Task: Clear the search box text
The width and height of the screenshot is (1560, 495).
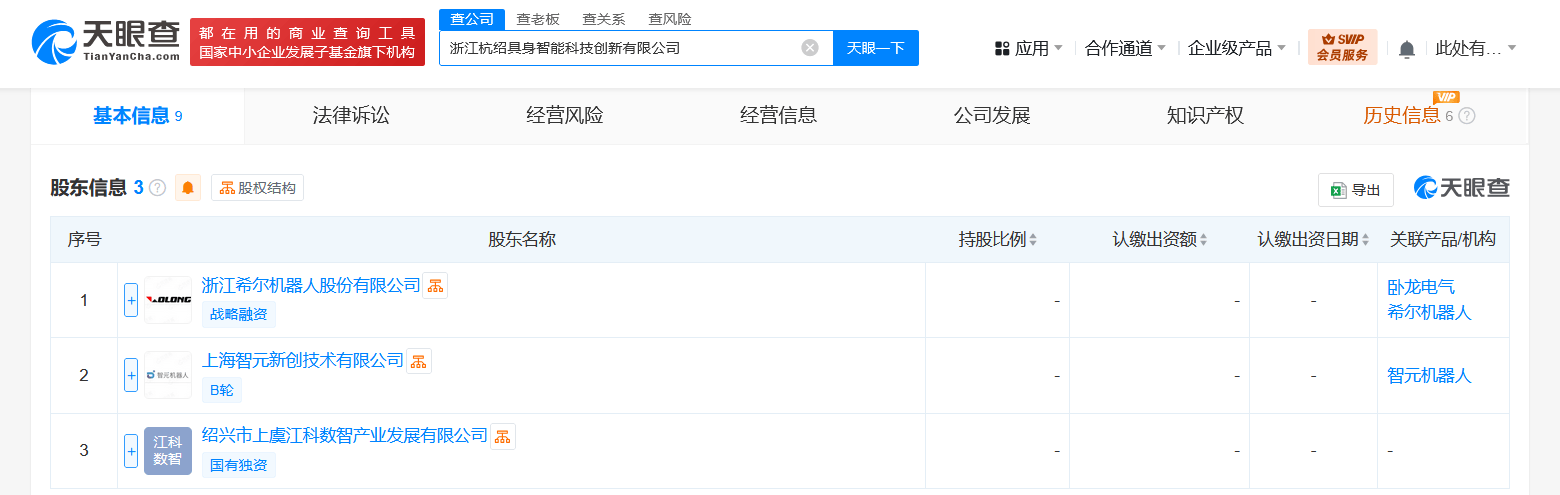Action: [810, 48]
